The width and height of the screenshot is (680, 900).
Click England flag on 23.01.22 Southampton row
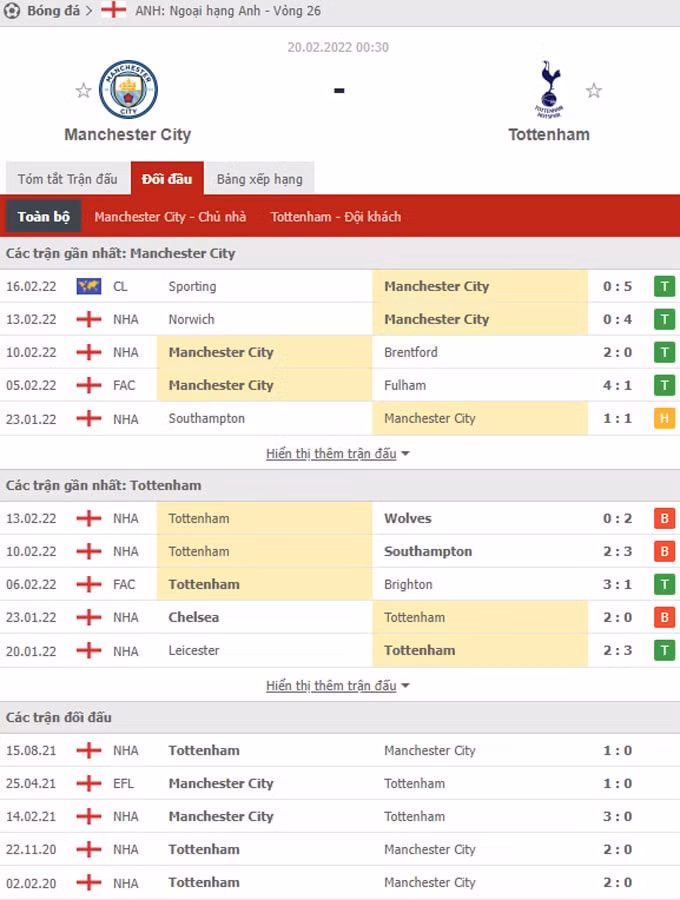(89, 418)
